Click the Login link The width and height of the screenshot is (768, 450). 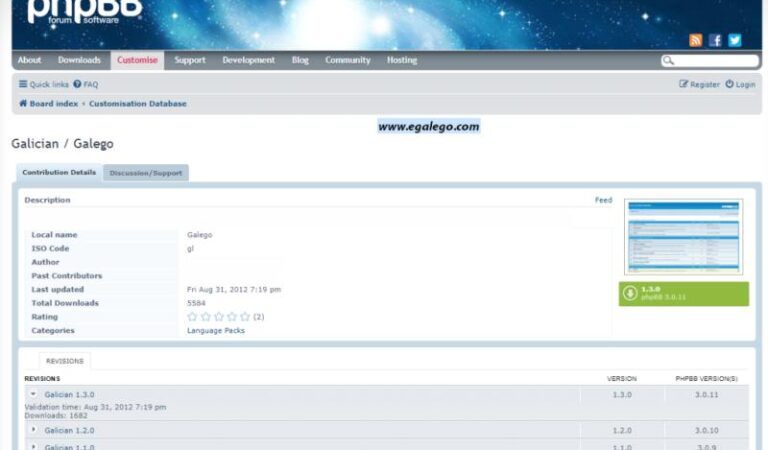(x=745, y=84)
